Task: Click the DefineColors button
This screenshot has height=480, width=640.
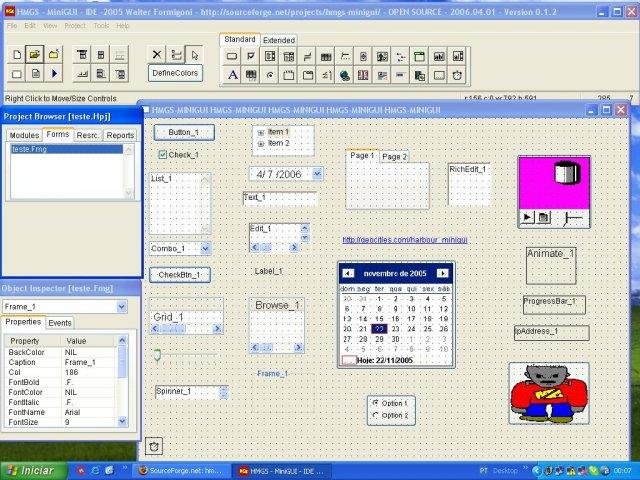Action: pyautogui.click(x=175, y=73)
